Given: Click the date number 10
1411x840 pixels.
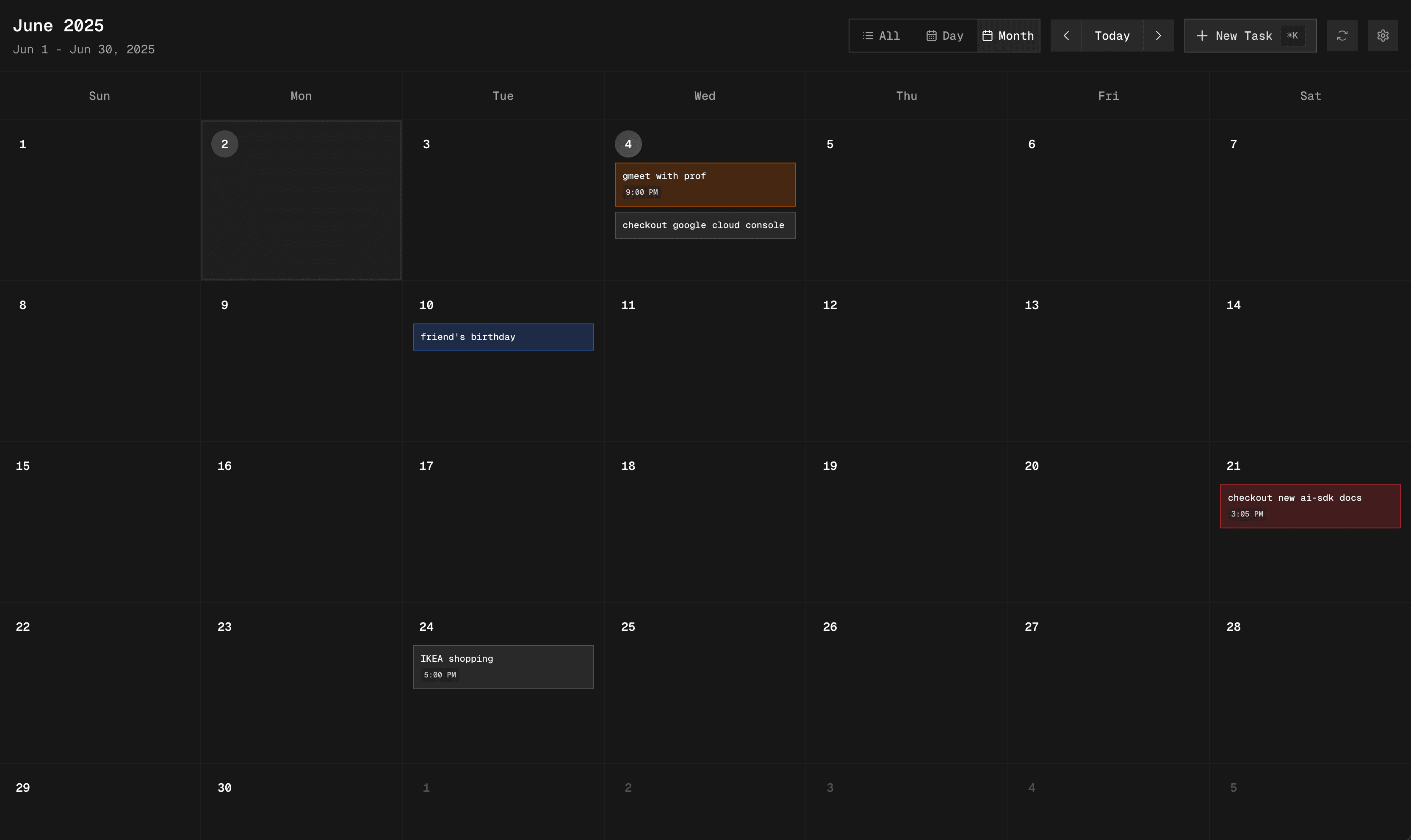Looking at the screenshot, I should (426, 305).
